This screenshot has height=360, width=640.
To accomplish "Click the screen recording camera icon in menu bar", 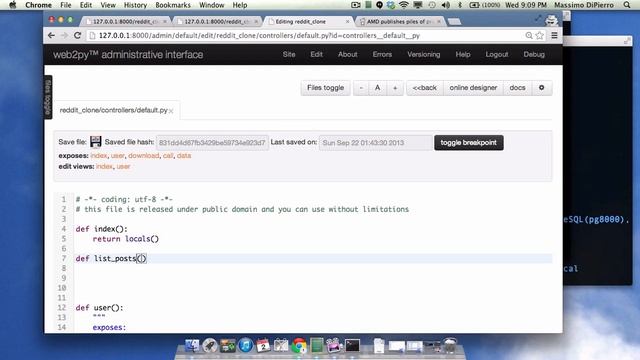I will [356, 5].
